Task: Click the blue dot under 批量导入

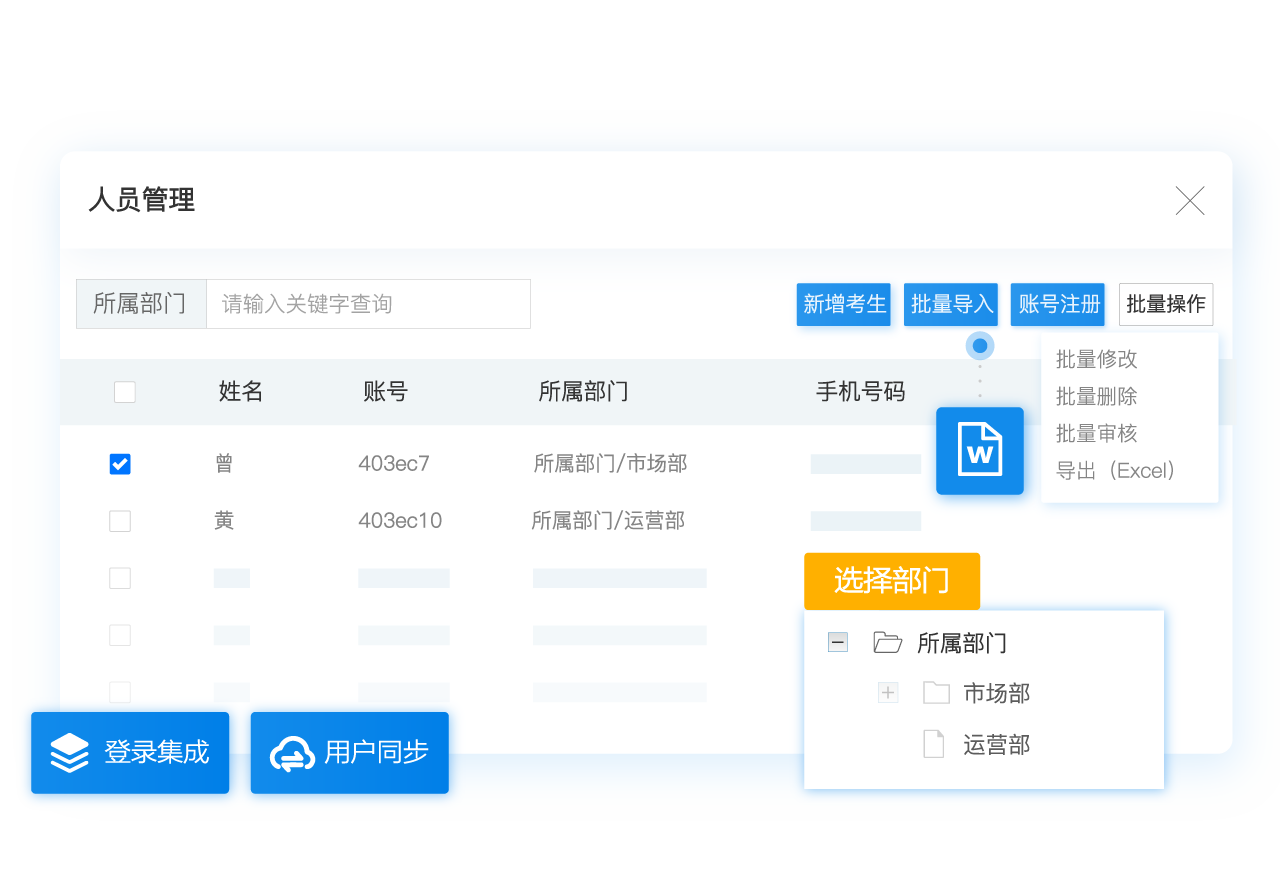Action: click(x=980, y=347)
